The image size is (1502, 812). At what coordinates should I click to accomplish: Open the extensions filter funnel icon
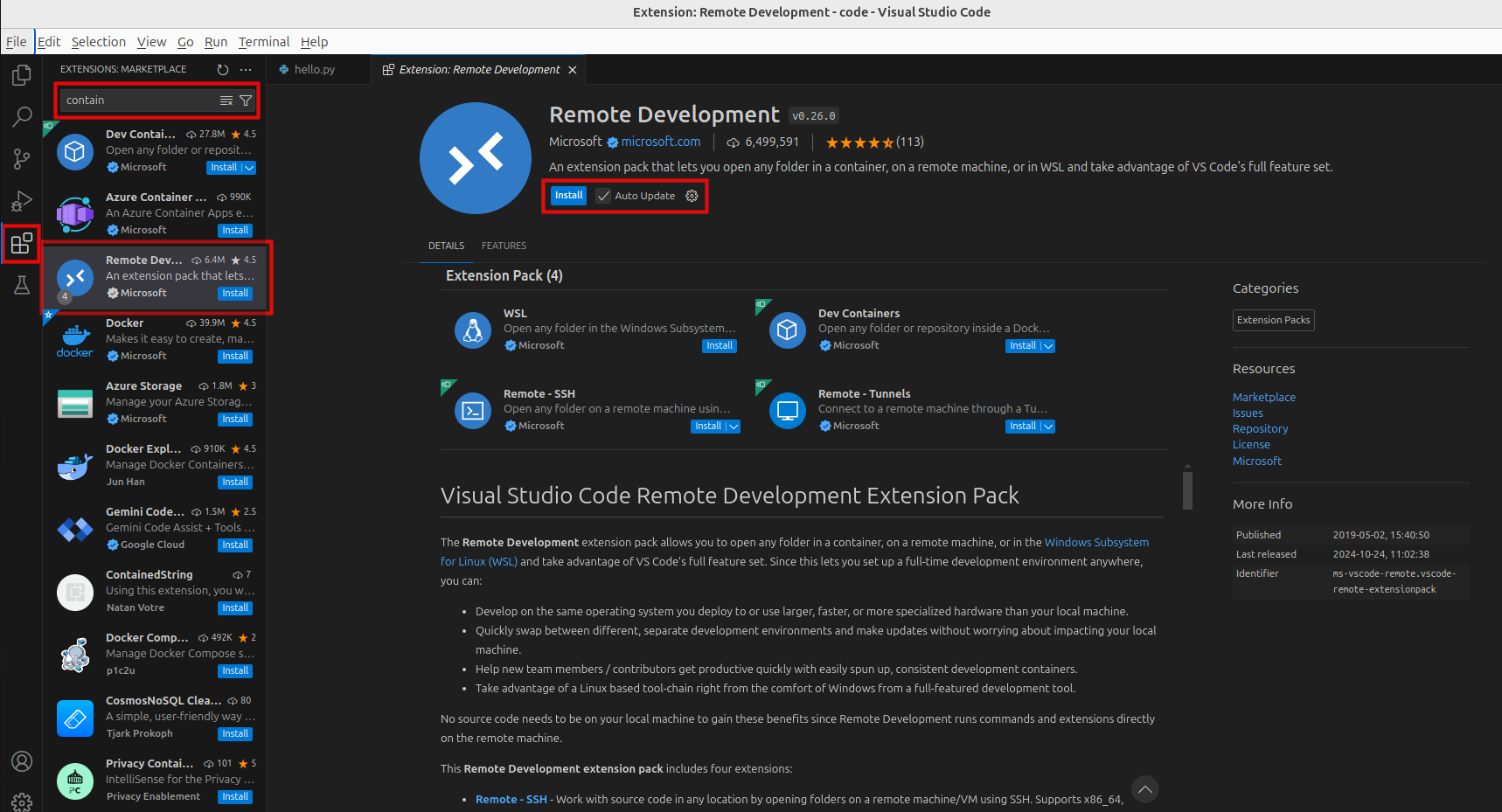click(x=246, y=100)
